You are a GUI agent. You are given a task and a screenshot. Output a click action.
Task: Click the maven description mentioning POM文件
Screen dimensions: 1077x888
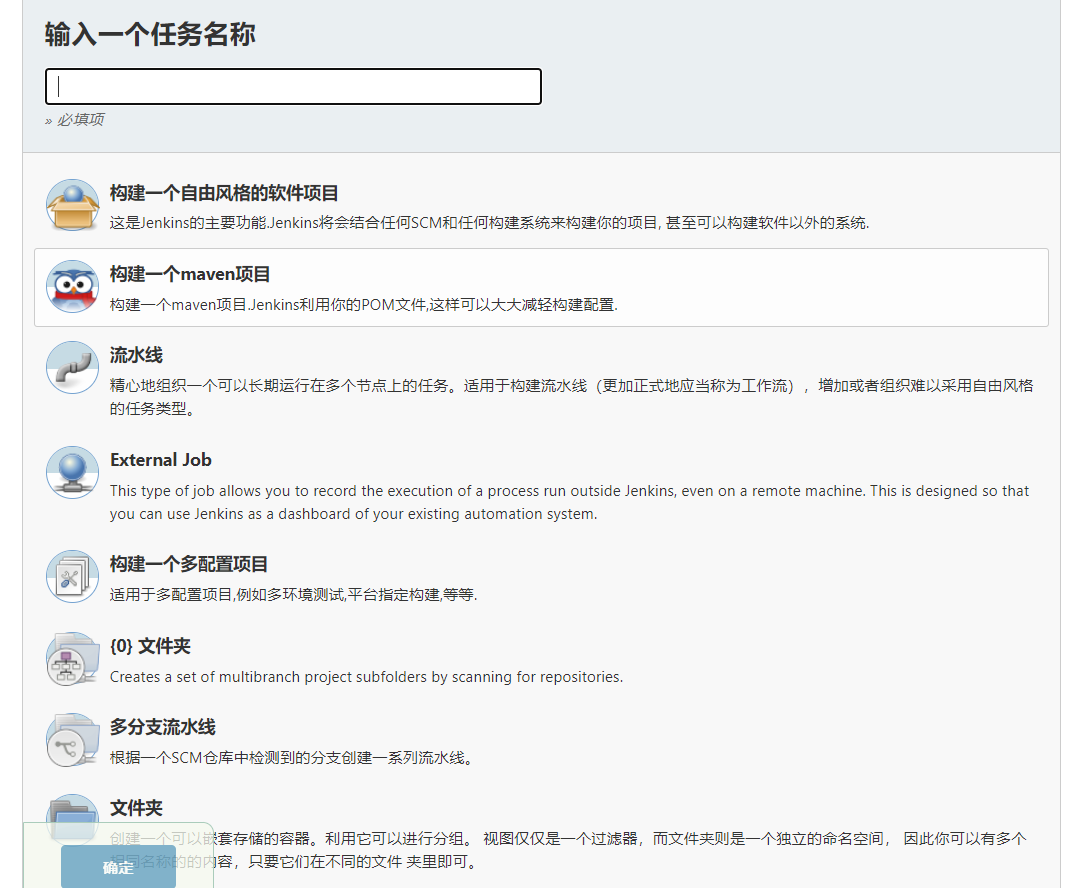click(x=364, y=305)
